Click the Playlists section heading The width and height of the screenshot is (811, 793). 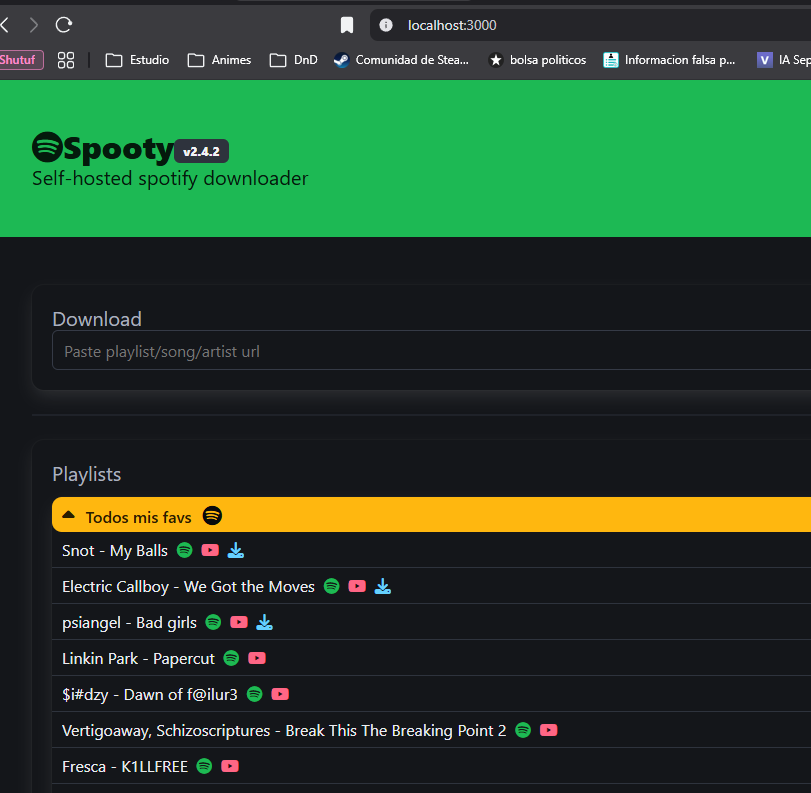87,474
